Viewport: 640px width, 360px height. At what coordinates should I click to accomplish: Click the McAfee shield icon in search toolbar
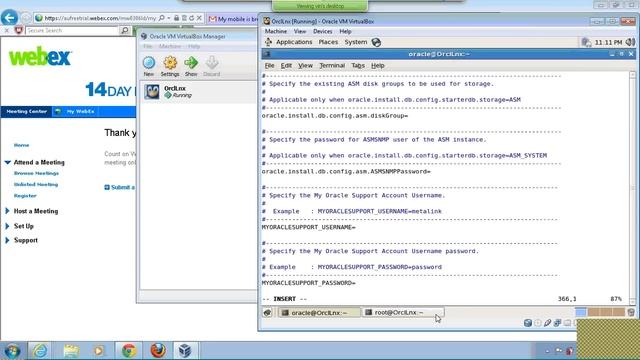click(18, 31)
